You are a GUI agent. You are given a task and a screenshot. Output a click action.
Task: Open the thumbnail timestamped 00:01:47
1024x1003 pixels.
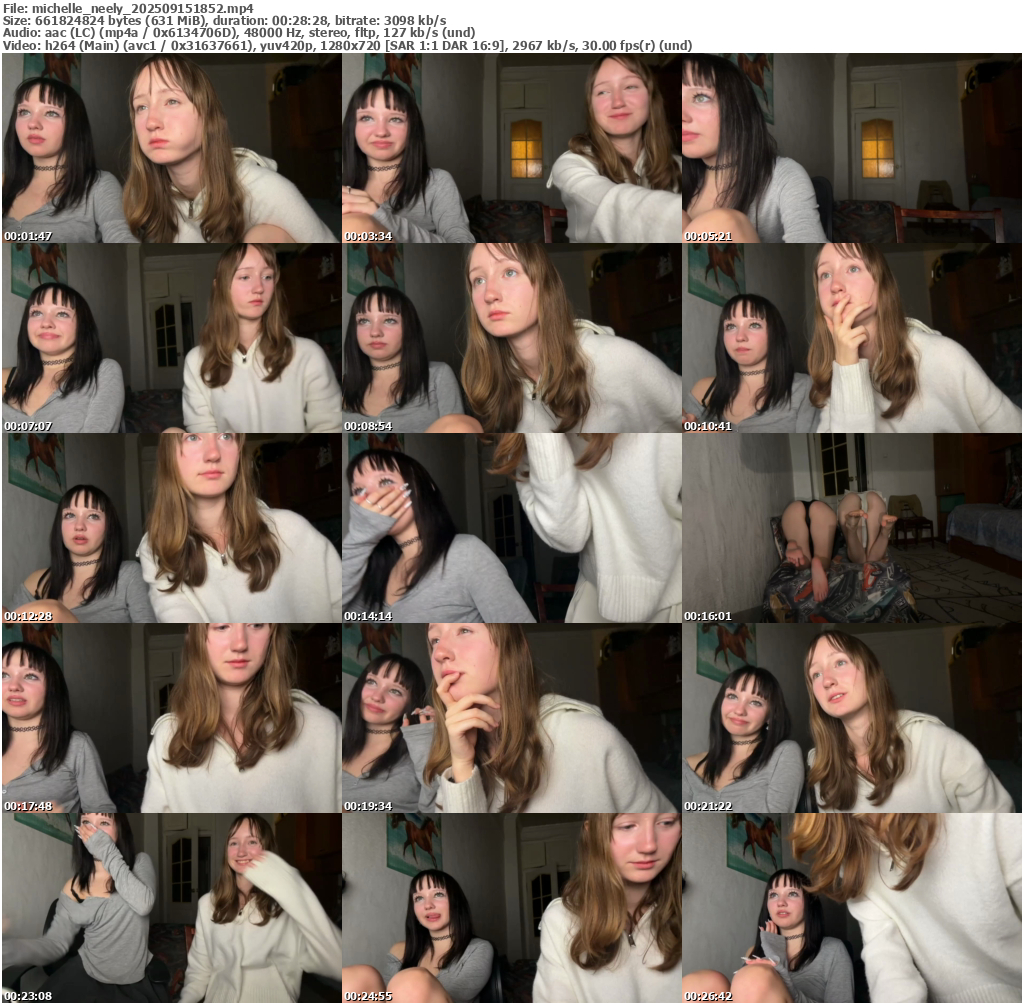171,148
